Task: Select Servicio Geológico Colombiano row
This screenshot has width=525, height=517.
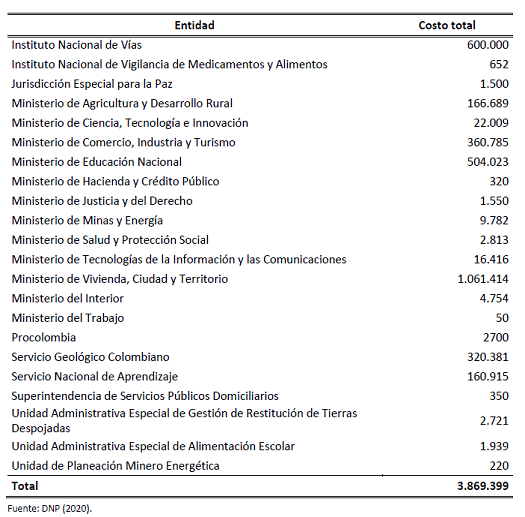Action: [x=260, y=357]
